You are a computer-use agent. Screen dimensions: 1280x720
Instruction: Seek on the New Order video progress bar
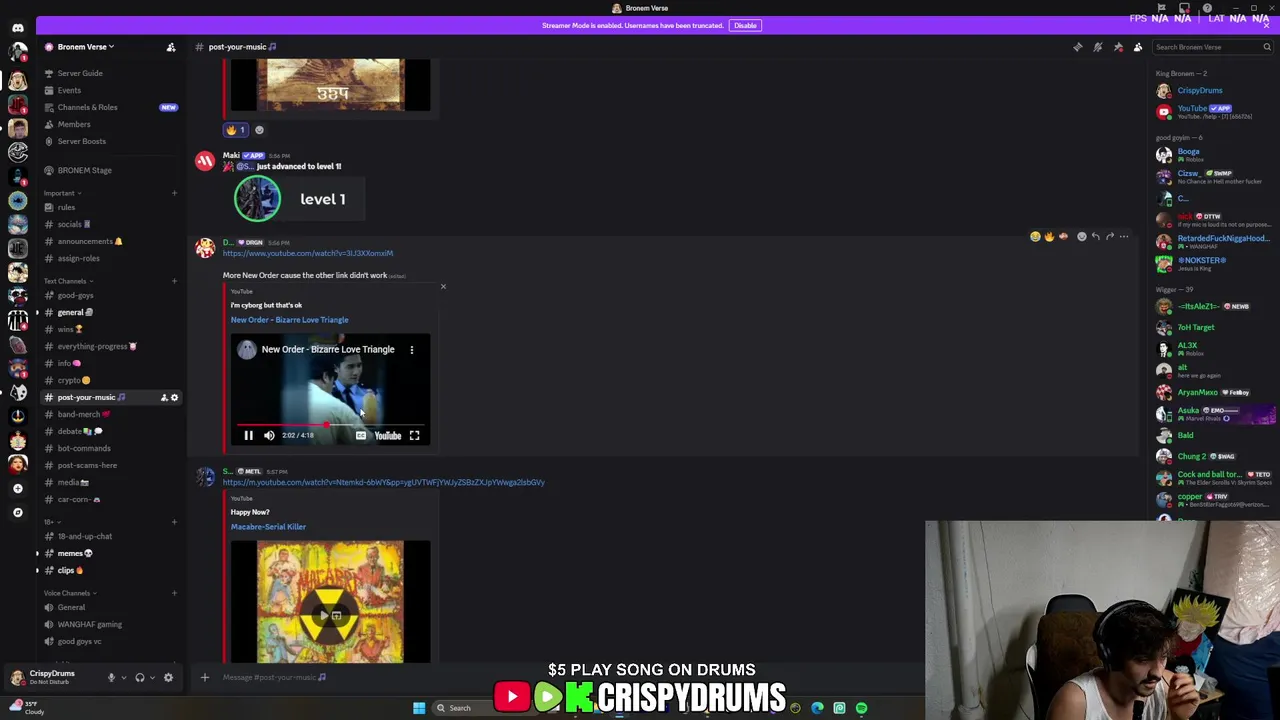click(330, 425)
